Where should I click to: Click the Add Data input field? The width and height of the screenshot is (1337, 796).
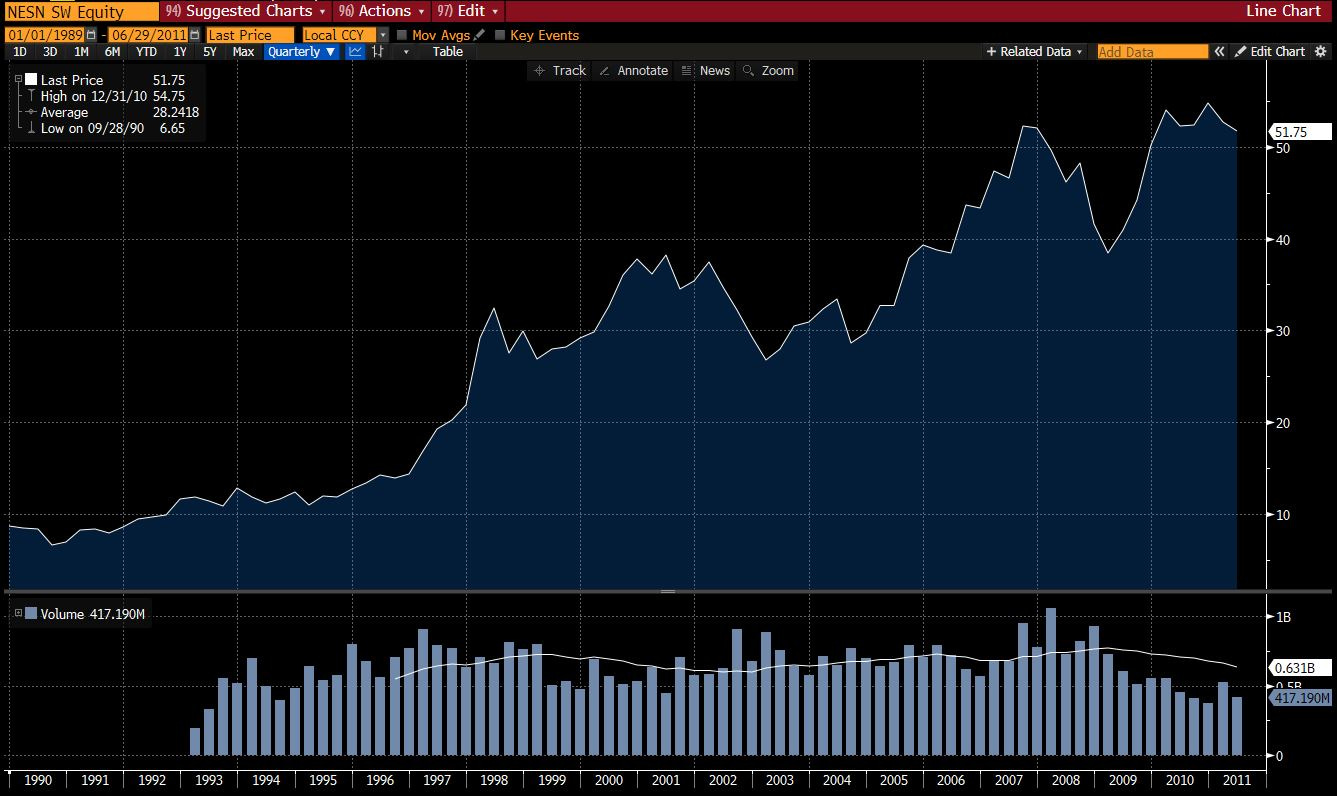pyautogui.click(x=1152, y=52)
